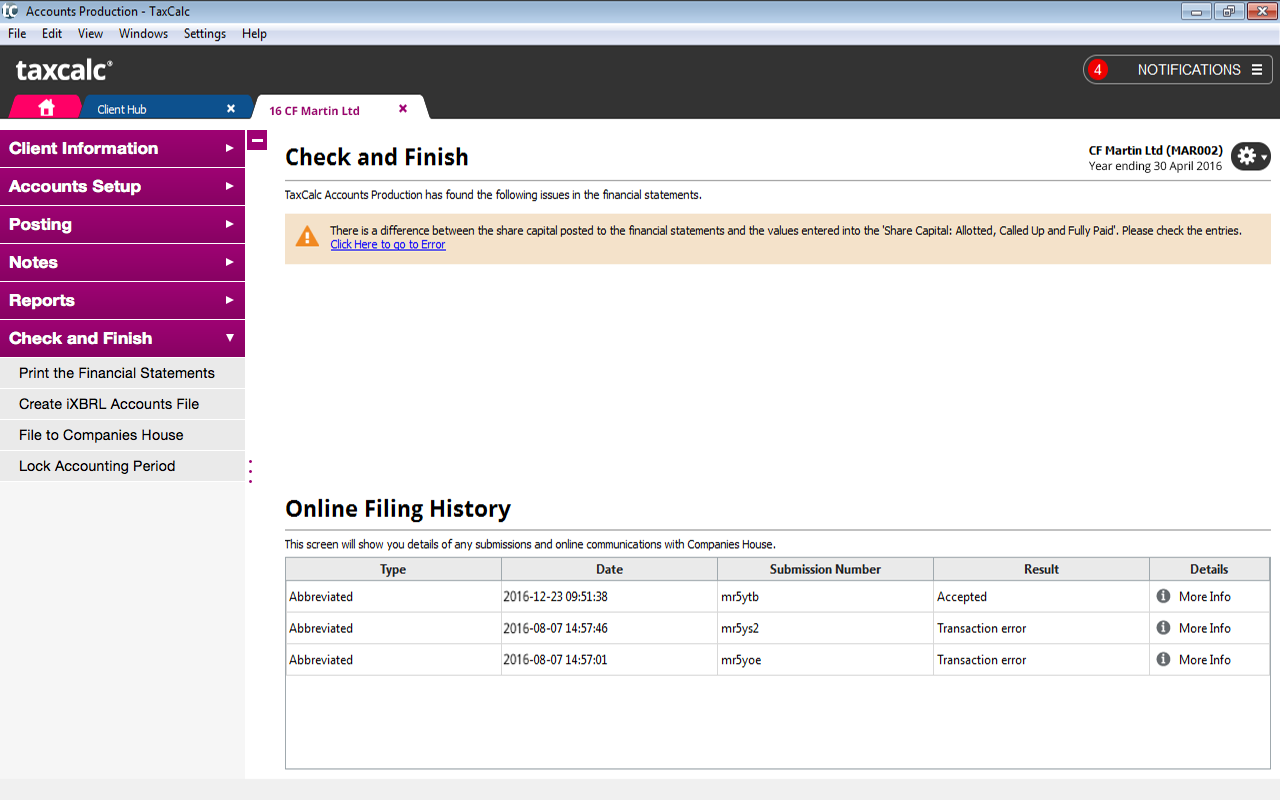The image size is (1280, 800).
Task: Click the taxcalc logo
Action: 64,70
